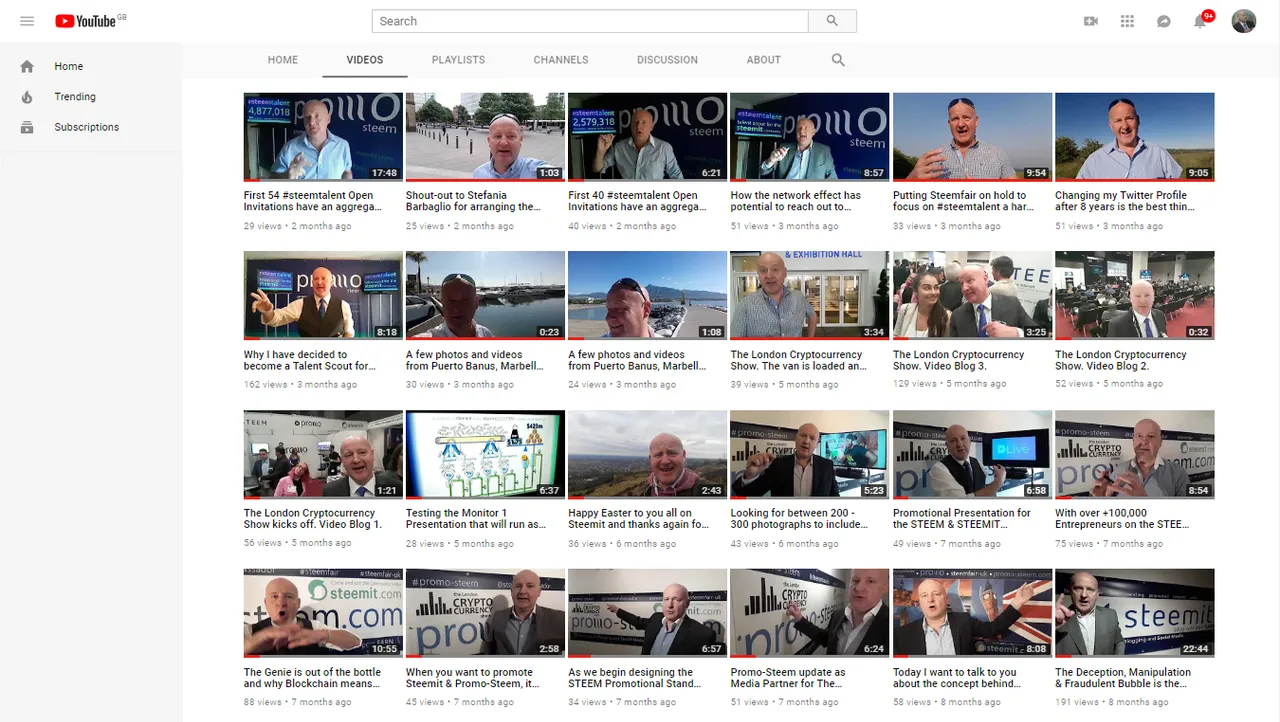Open the DISCUSSION tab
Screen dimensions: 1280x722
(x=667, y=60)
